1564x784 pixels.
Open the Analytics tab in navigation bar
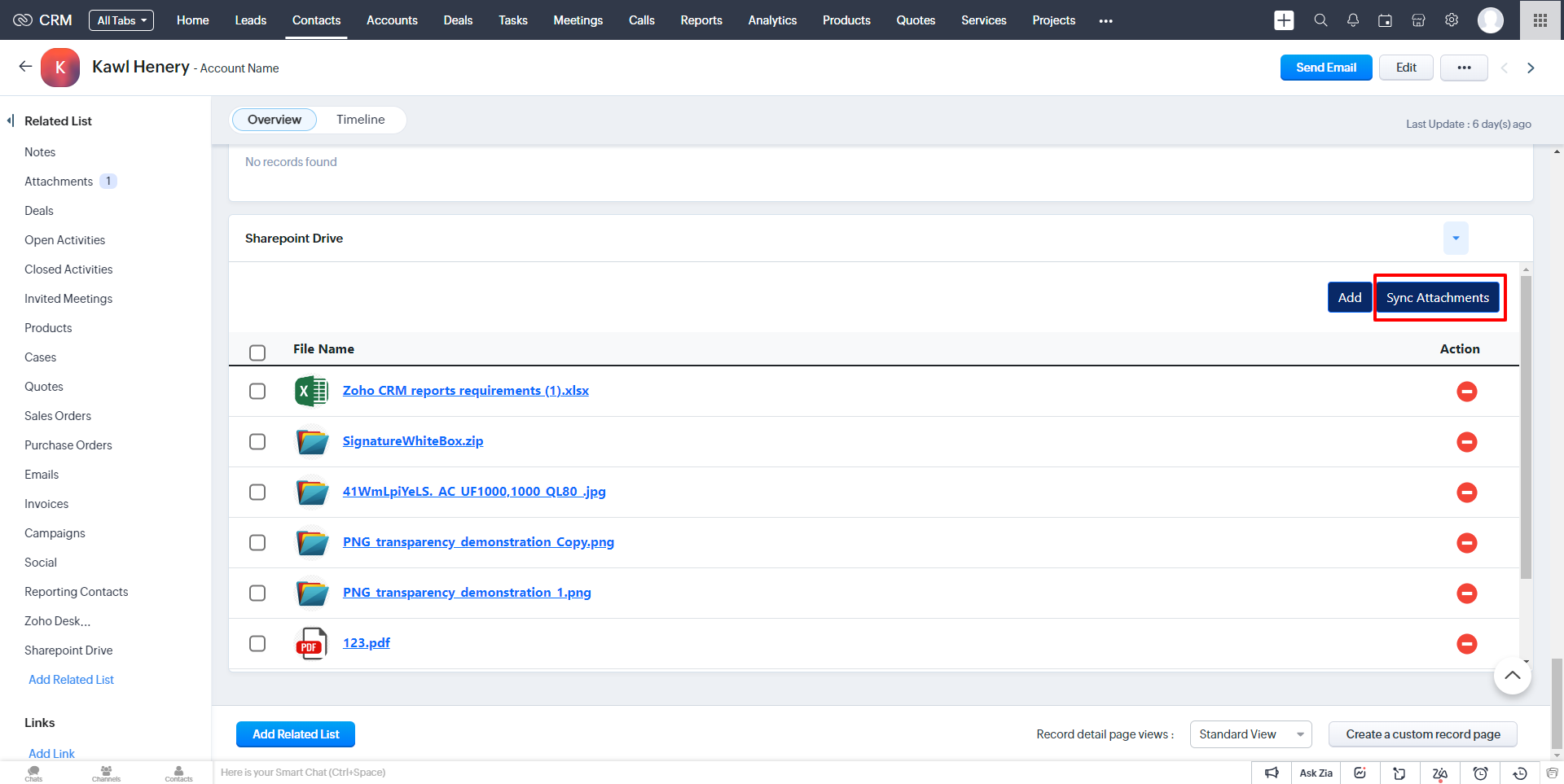coord(772,20)
